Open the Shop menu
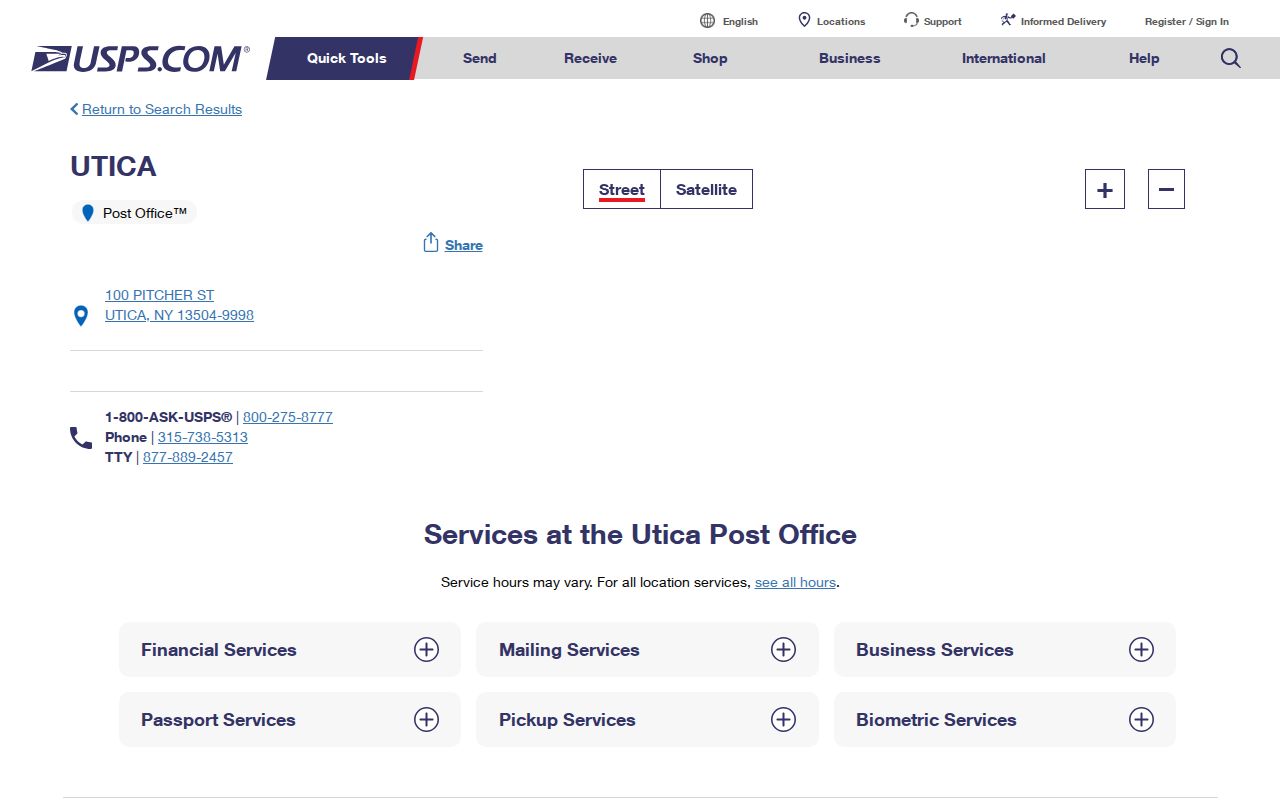 click(710, 58)
